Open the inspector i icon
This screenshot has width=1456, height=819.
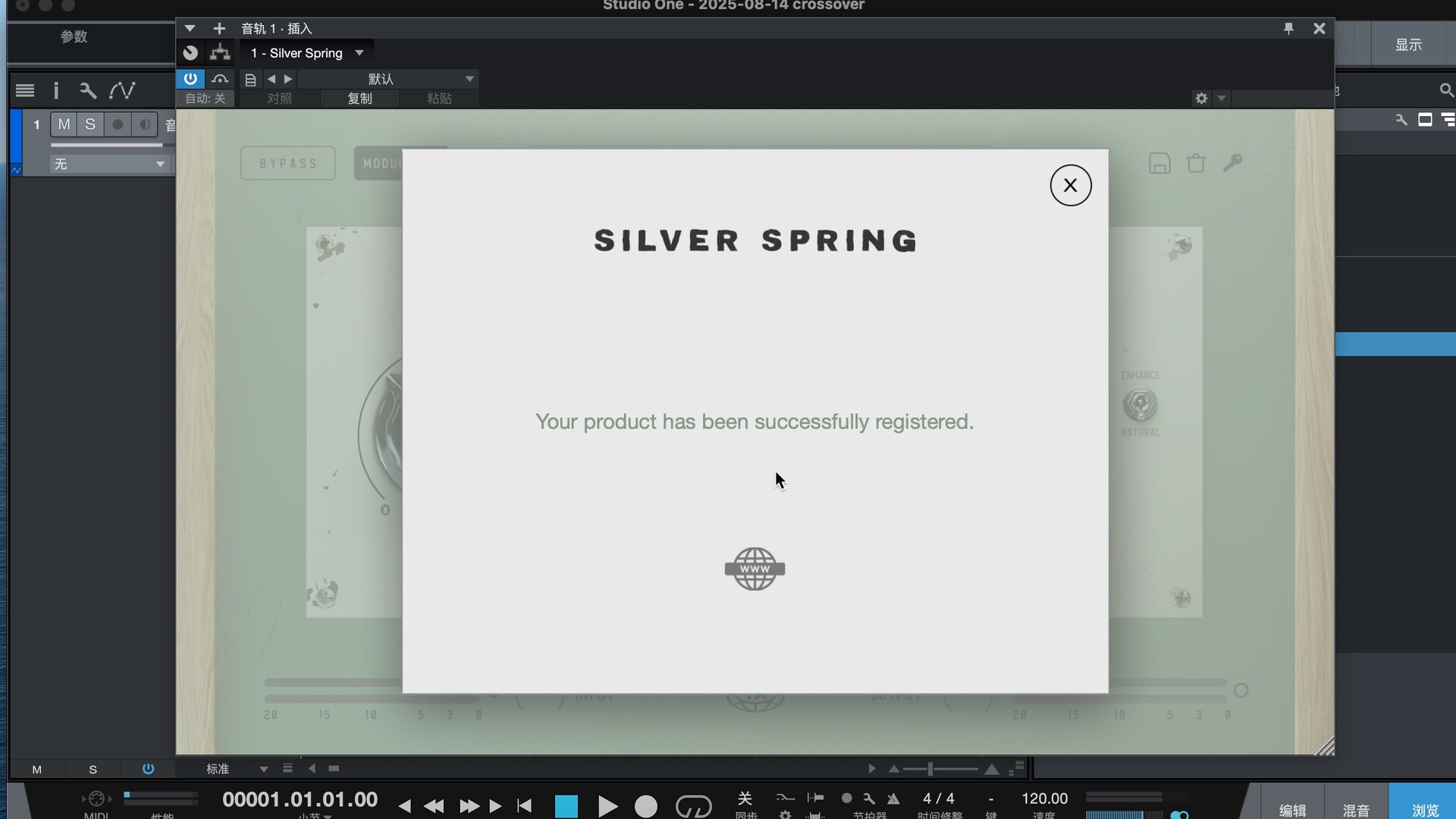point(55,91)
